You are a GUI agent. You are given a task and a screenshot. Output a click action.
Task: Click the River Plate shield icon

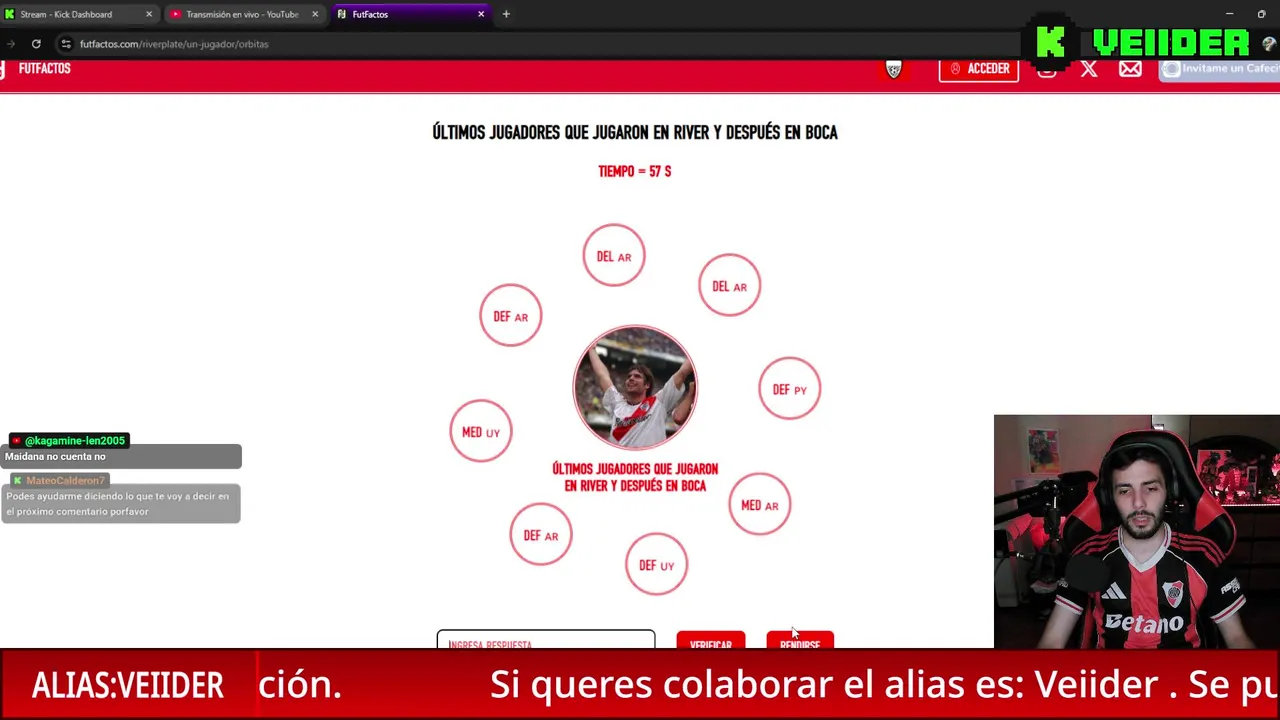click(894, 69)
